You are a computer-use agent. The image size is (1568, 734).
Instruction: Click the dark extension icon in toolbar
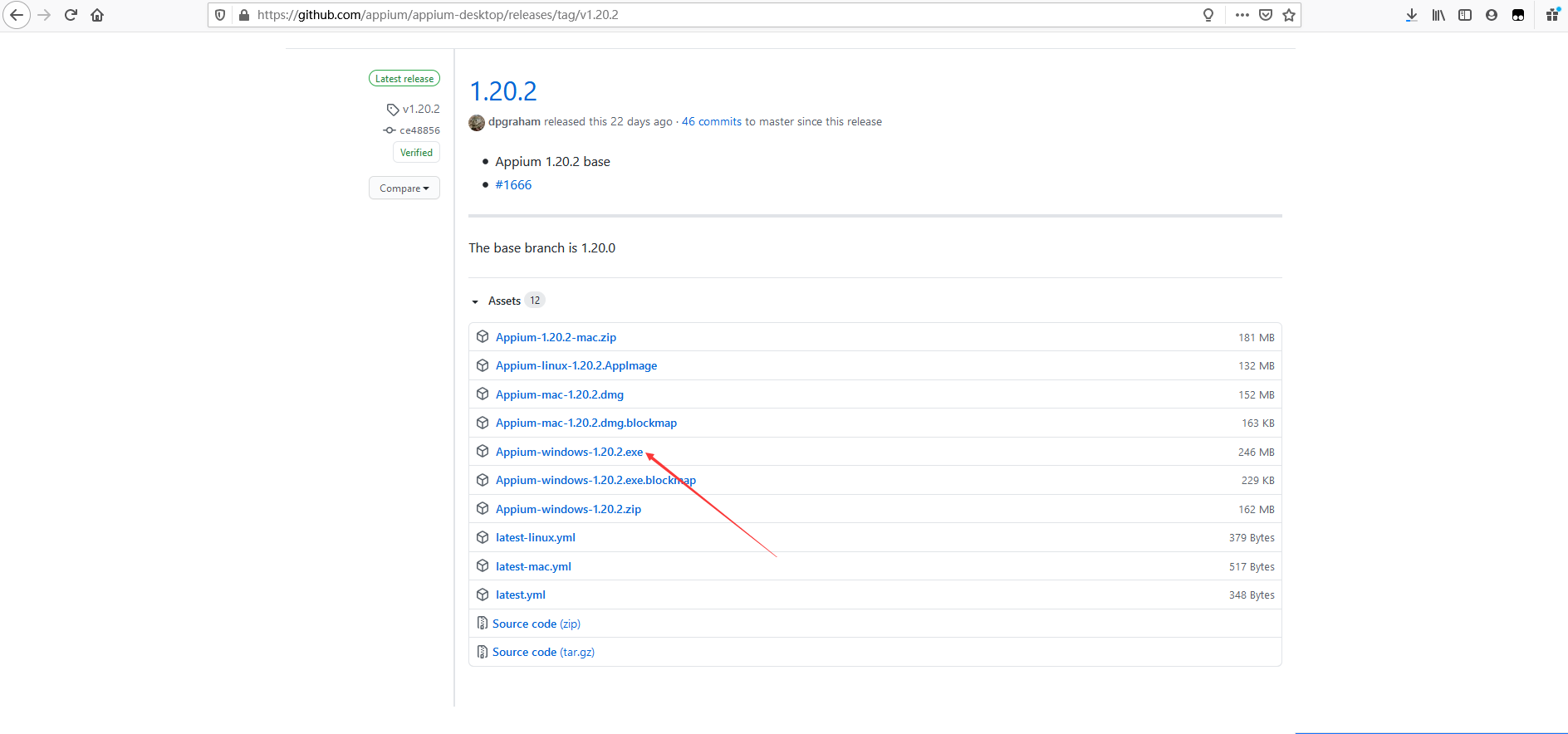coord(1518,15)
